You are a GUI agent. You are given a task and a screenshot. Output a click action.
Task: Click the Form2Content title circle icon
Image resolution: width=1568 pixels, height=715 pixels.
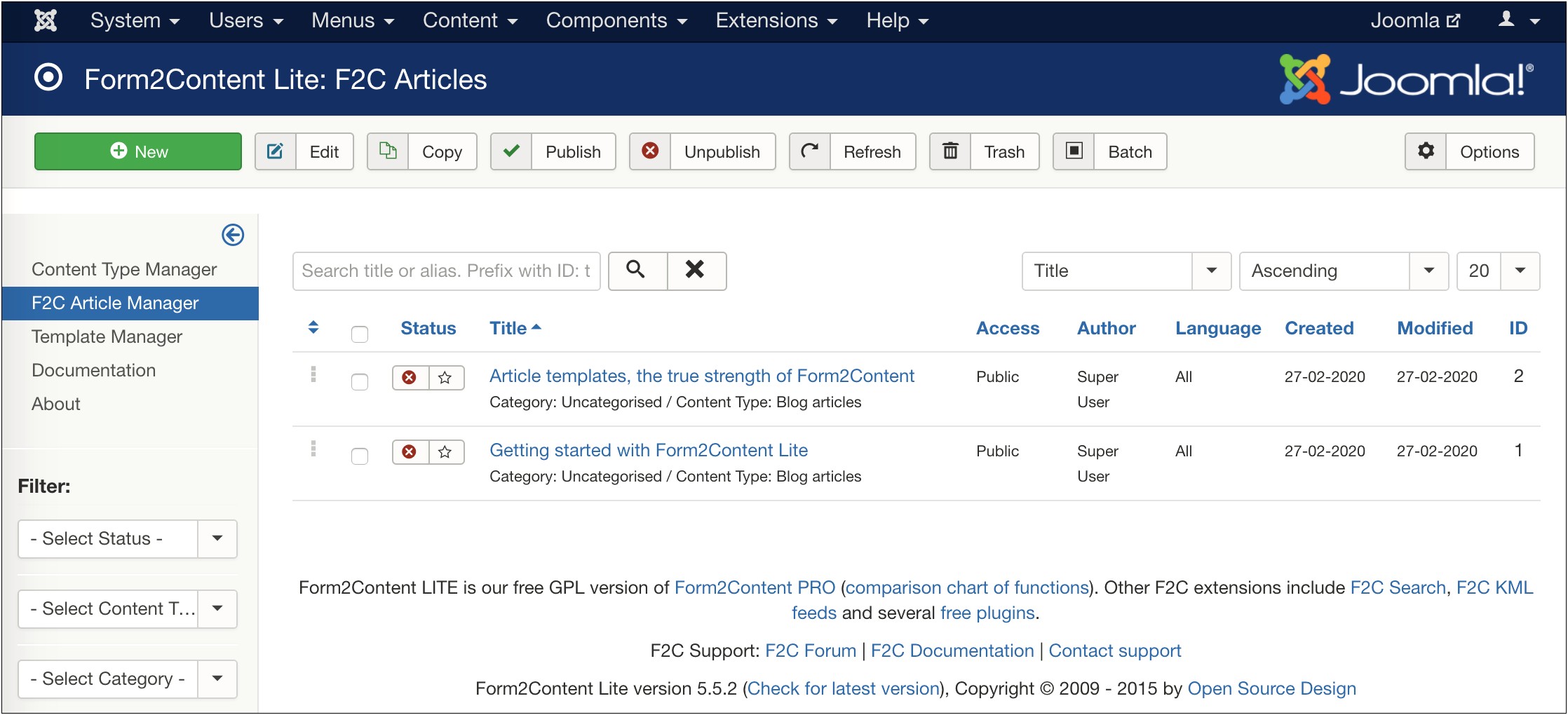point(48,78)
